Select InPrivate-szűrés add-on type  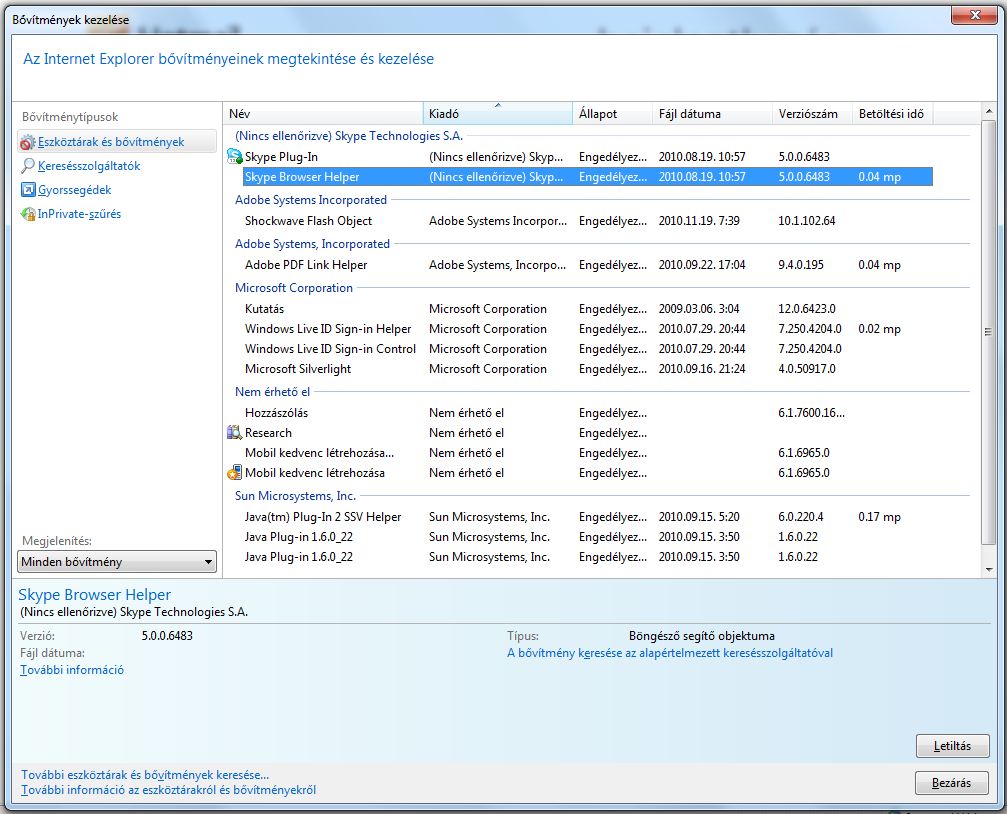click(79, 214)
